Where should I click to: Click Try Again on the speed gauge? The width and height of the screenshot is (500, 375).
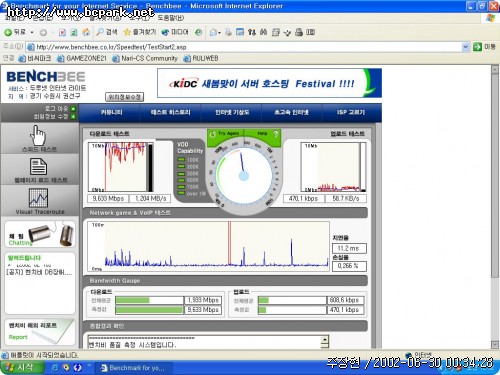(225, 134)
